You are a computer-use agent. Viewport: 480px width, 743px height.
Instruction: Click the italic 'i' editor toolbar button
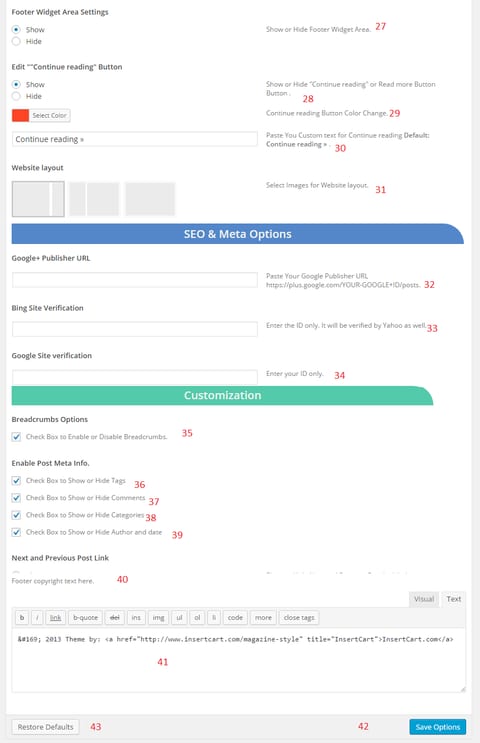[x=37, y=617]
